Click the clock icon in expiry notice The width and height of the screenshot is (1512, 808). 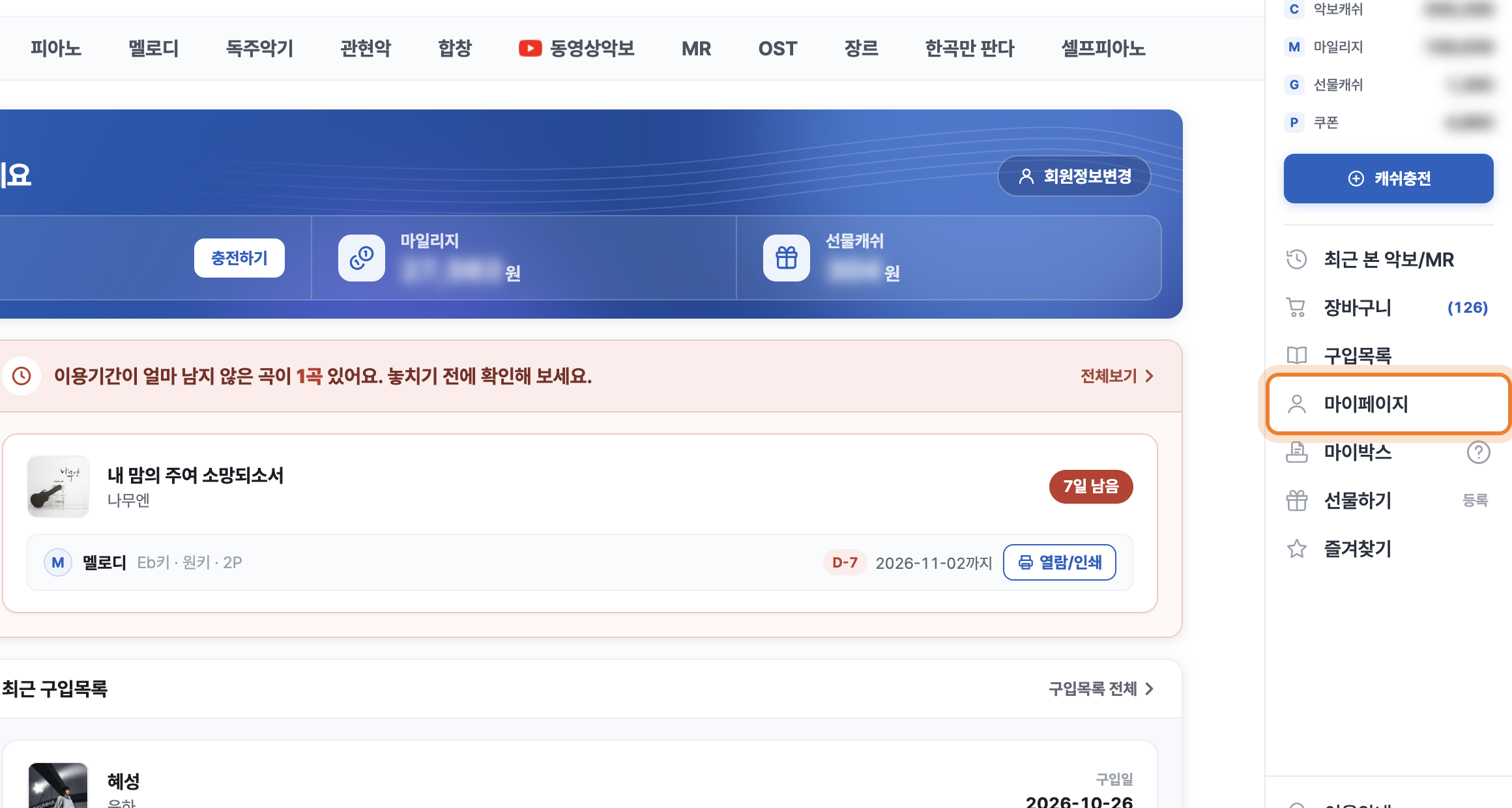[x=22, y=376]
